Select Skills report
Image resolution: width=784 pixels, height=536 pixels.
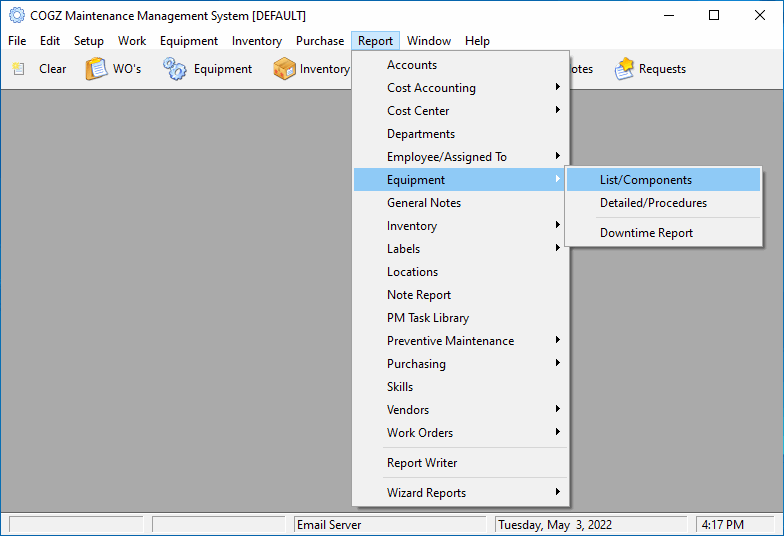(x=460, y=387)
